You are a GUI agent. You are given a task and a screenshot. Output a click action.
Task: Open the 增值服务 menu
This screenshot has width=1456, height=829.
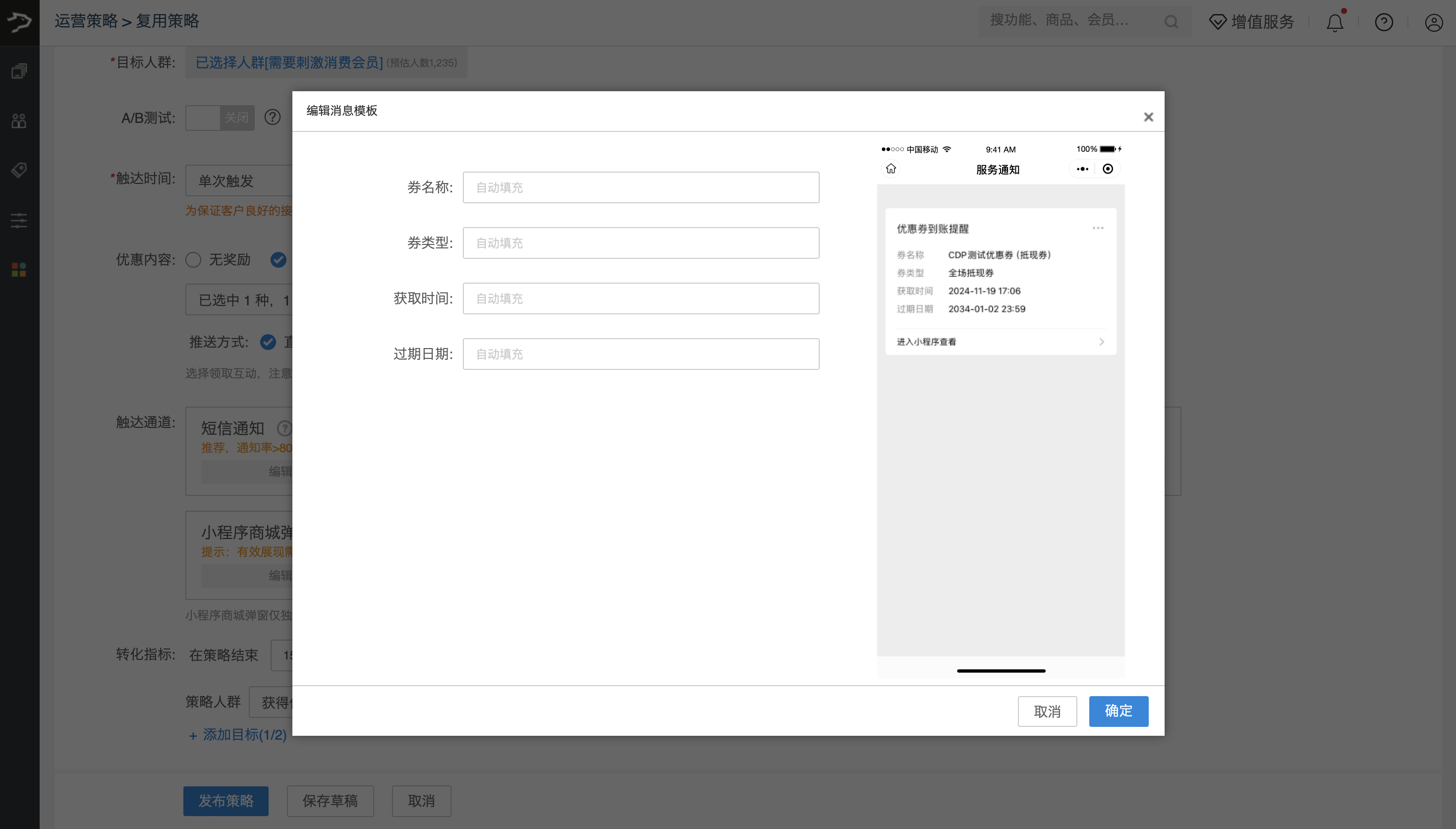click(x=1251, y=22)
